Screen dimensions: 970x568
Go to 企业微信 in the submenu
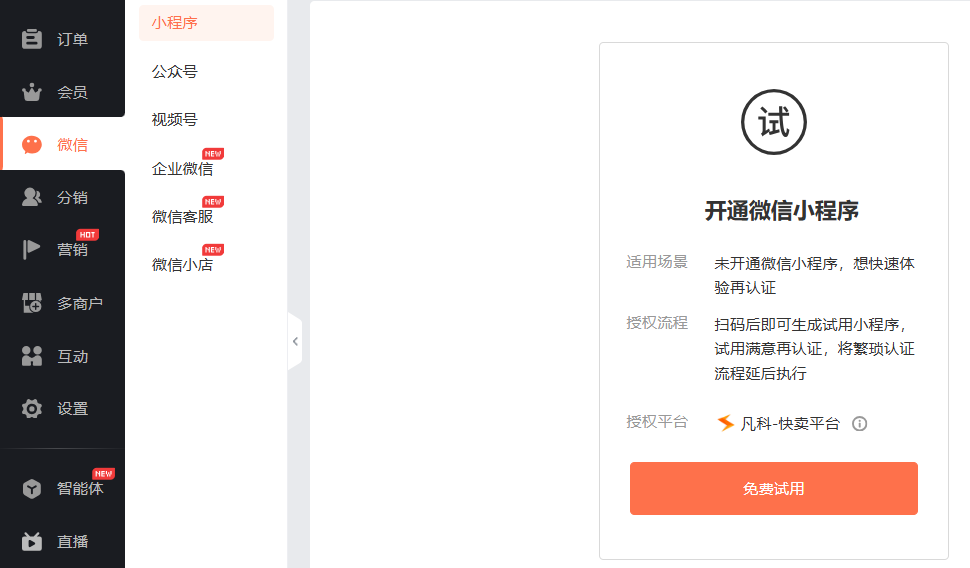(x=182, y=169)
